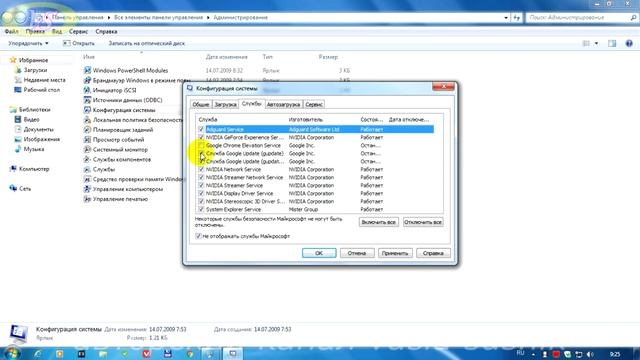Open the address bar history dropdown
This screenshot has width=640, height=360.
click(506, 18)
